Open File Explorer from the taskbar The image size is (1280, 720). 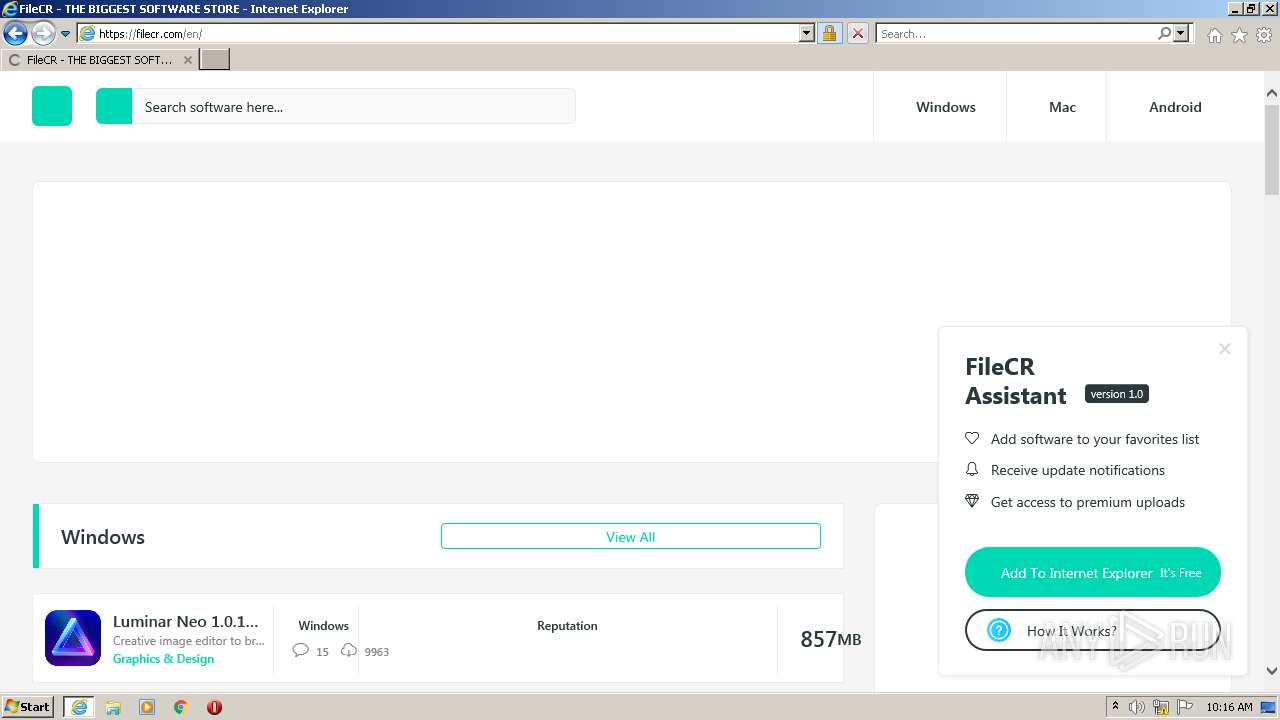point(113,706)
